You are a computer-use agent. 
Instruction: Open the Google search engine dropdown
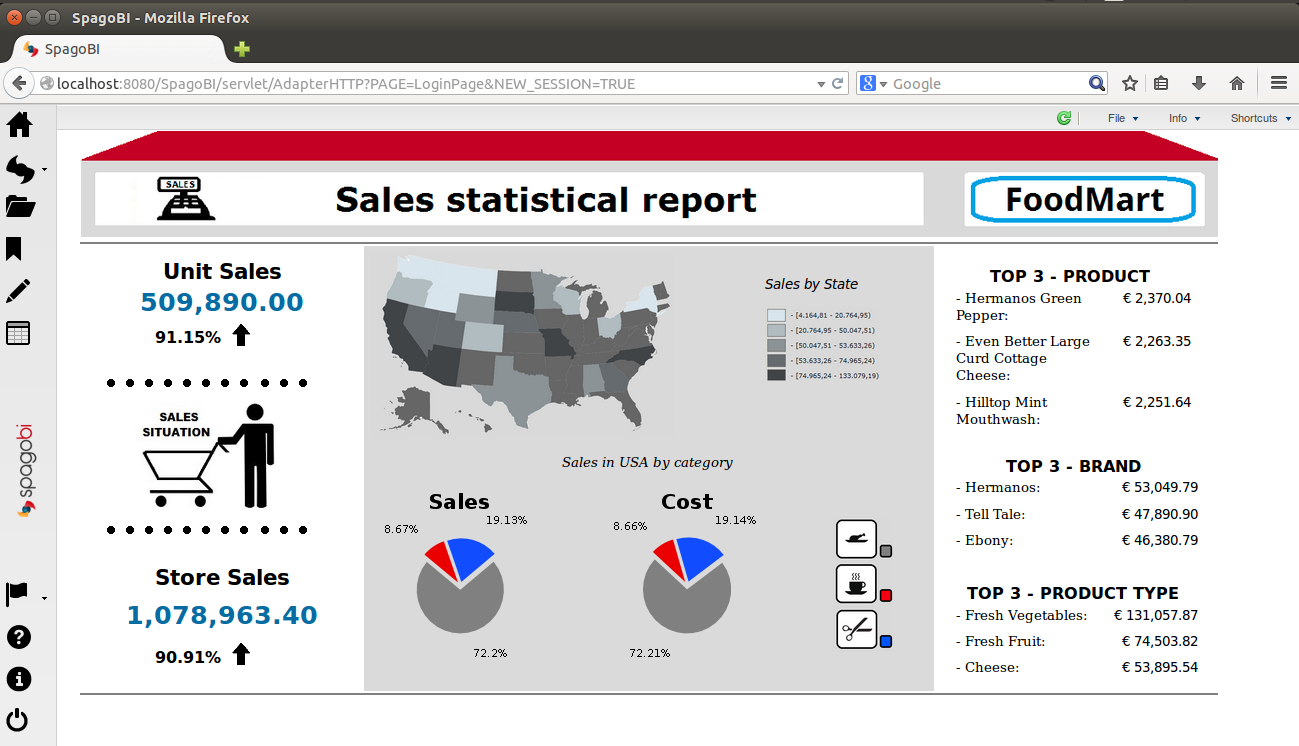(x=871, y=84)
